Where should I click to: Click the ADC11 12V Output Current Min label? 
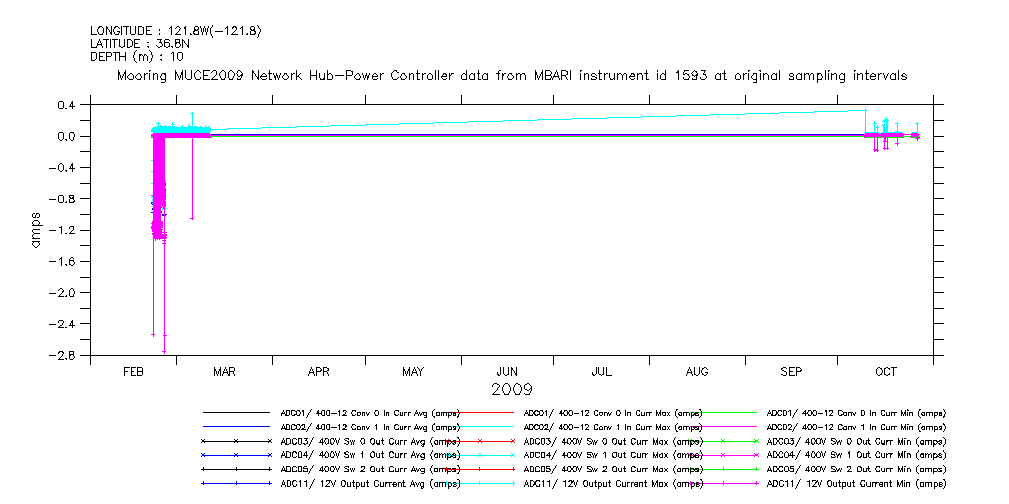click(x=856, y=483)
